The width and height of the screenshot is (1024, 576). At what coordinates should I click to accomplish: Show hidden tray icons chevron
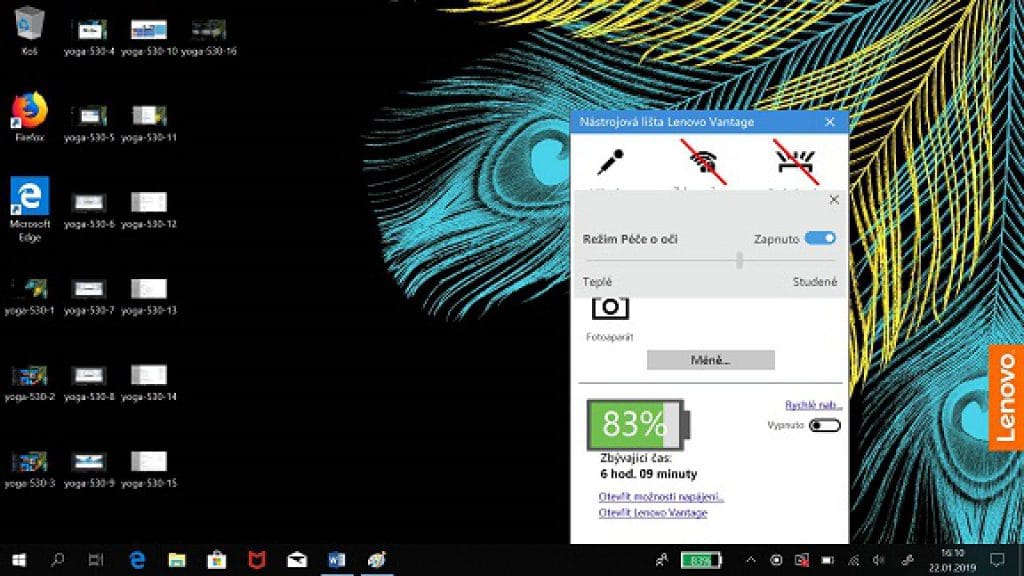coord(750,560)
